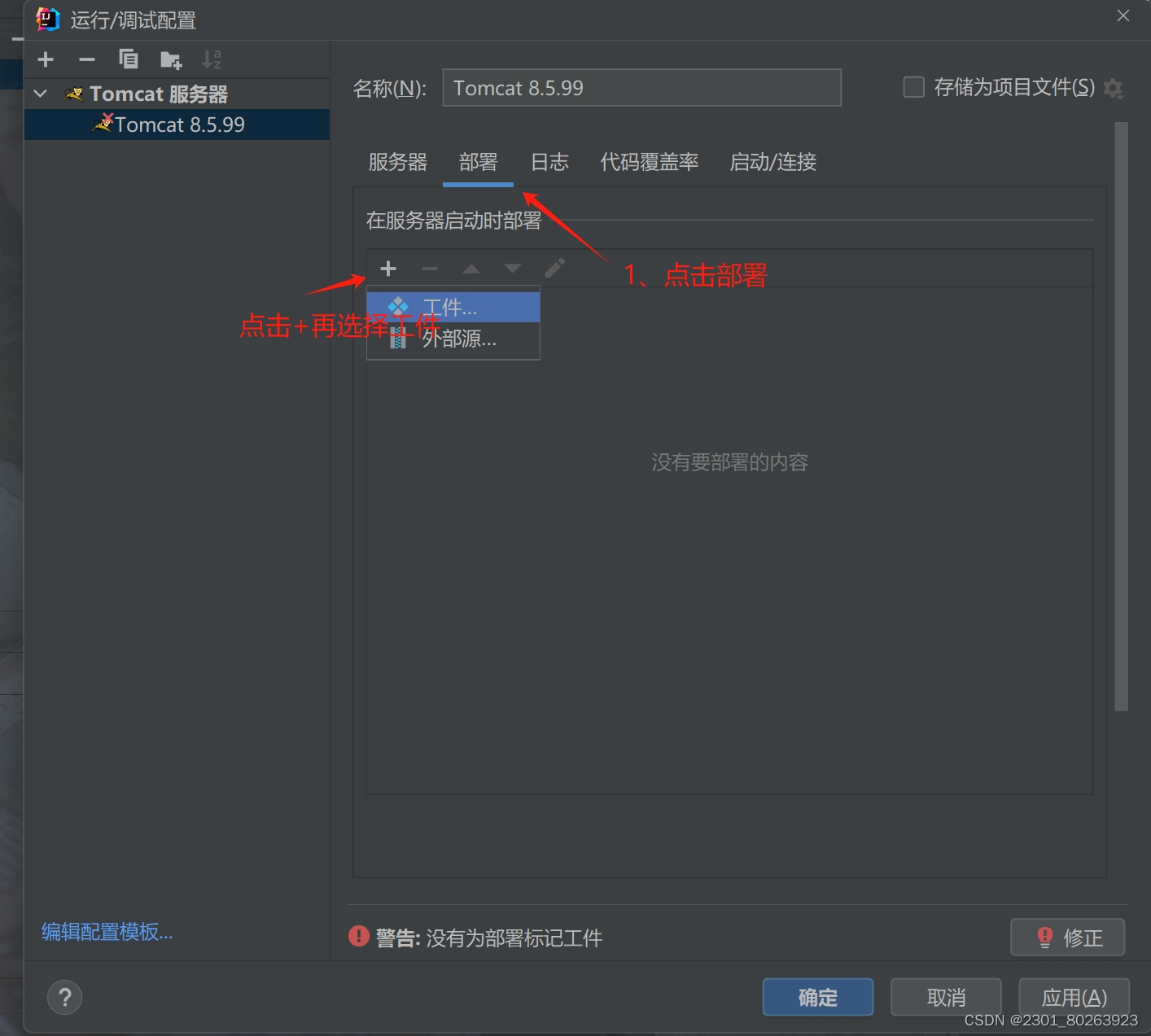
Task: Switch to the 日志 tab
Action: point(549,162)
